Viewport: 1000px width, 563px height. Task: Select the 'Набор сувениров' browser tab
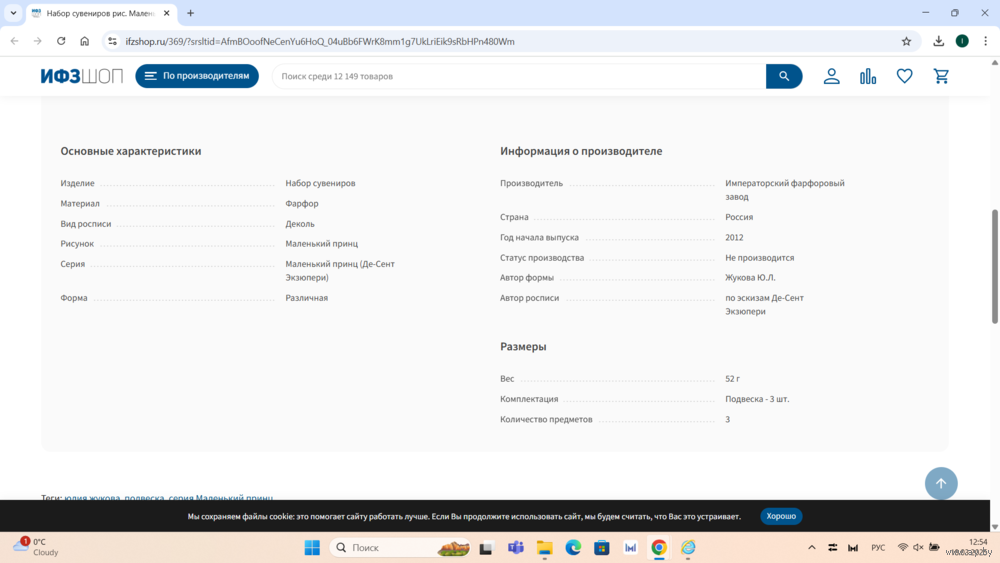[x=101, y=13]
